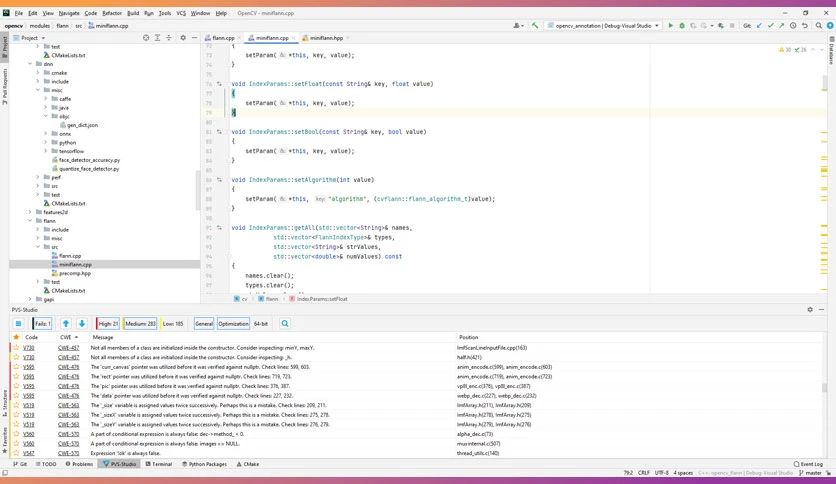Click CRLF line separator in status bar
836x484 pixels.
pyautogui.click(x=644, y=473)
